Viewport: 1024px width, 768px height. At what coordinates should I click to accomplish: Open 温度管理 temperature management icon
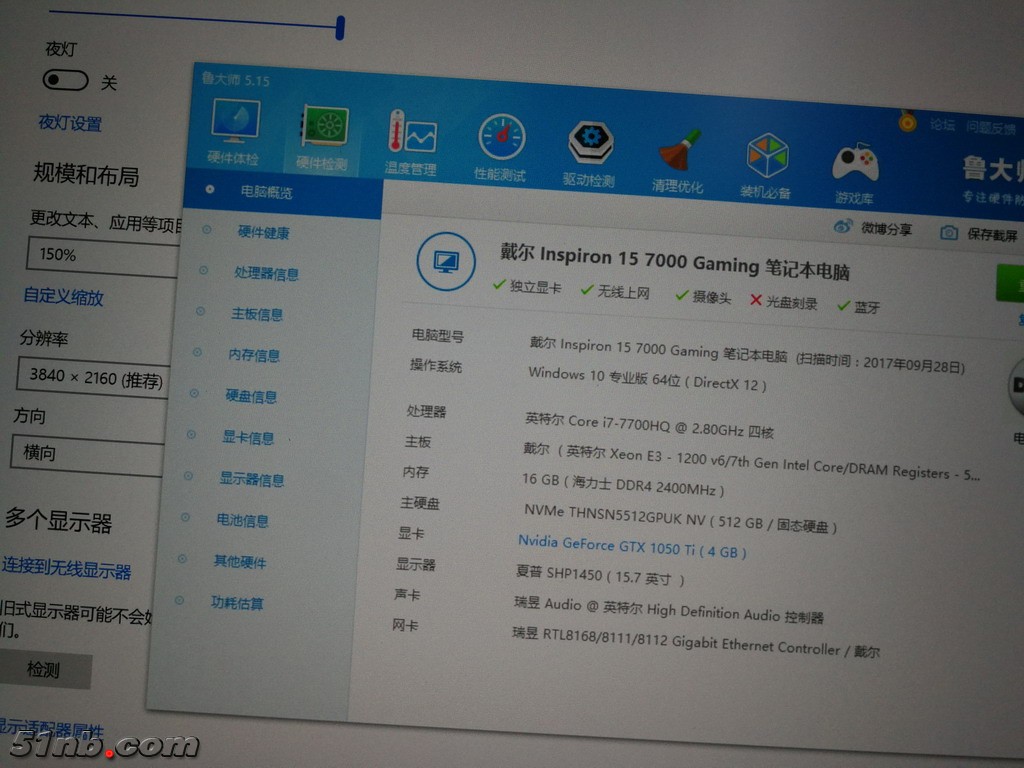click(x=411, y=142)
